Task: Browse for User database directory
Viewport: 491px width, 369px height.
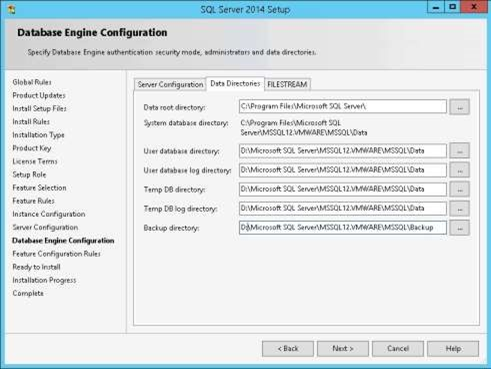Action: click(459, 151)
